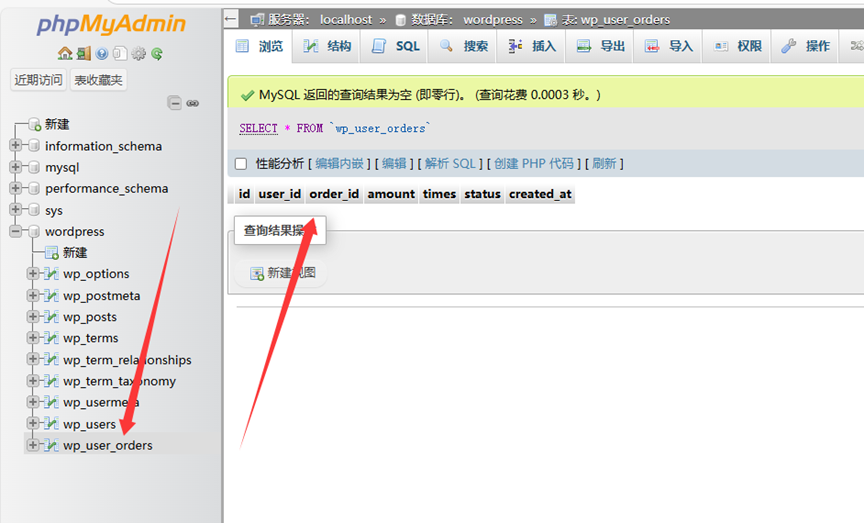864x523 pixels.
Task: Open the 权限 privileges tab
Action: tap(737, 46)
